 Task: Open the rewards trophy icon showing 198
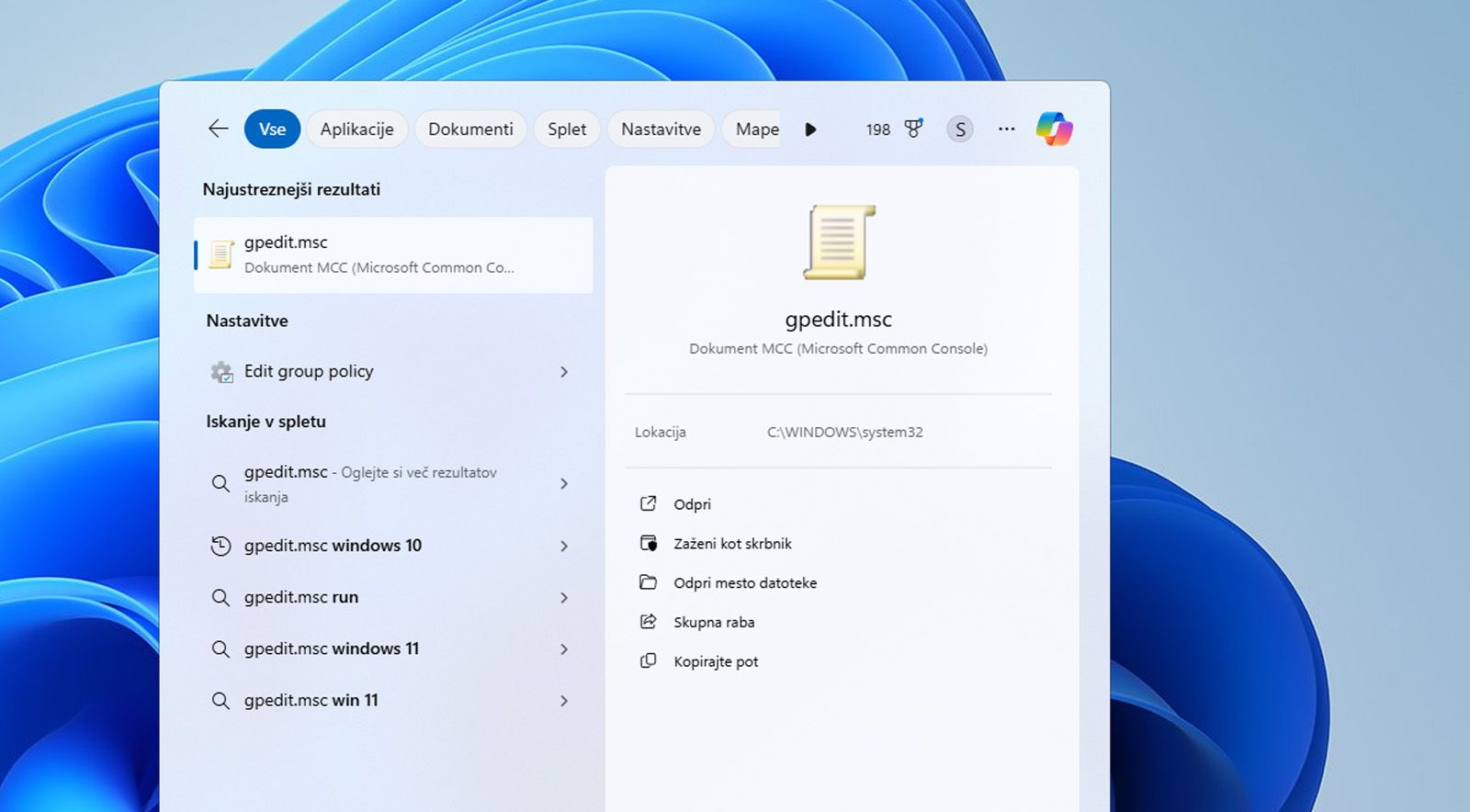tap(913, 129)
